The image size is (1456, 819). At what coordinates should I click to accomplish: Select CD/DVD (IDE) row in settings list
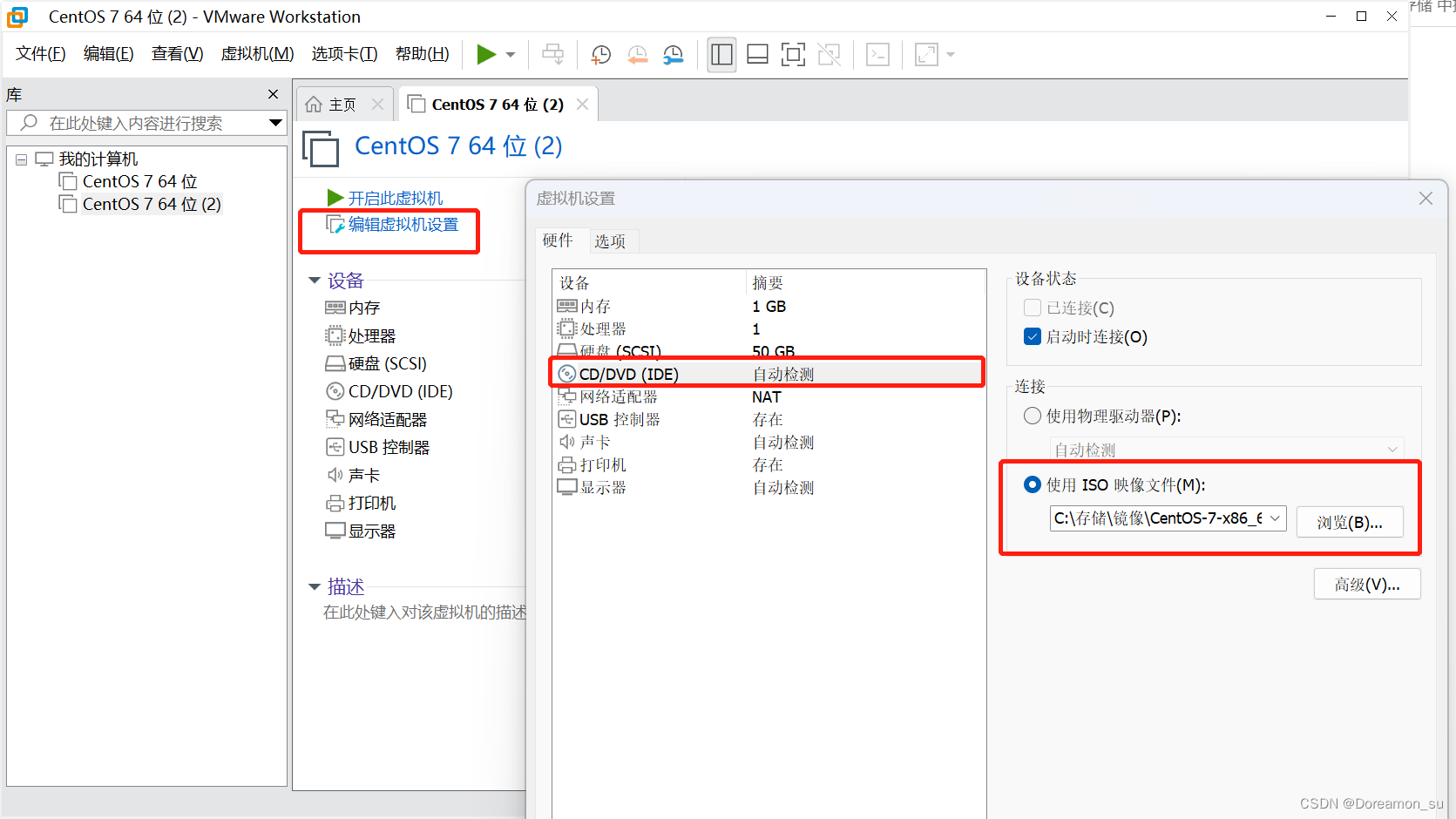point(769,375)
